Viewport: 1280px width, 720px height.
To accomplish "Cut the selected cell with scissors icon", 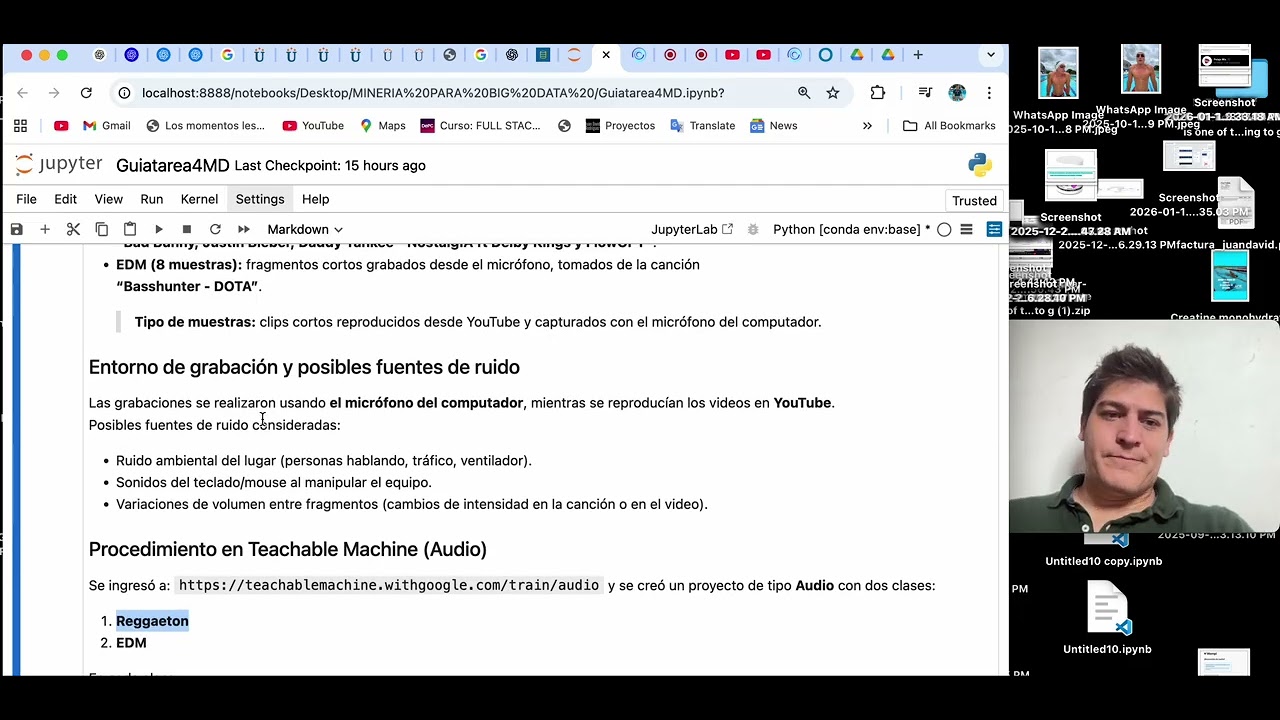I will click(73, 229).
